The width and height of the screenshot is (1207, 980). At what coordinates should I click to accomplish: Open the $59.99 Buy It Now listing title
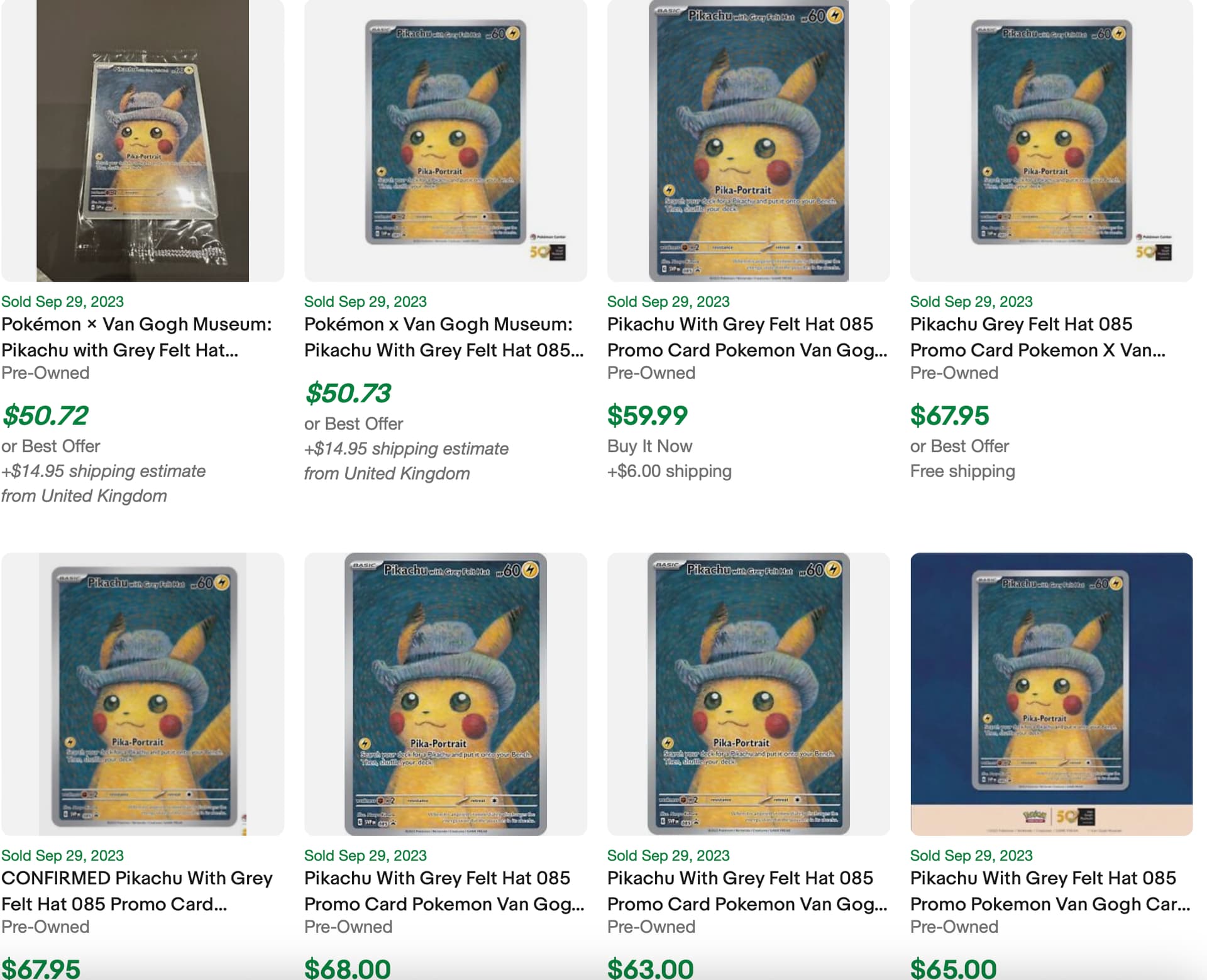tap(747, 337)
